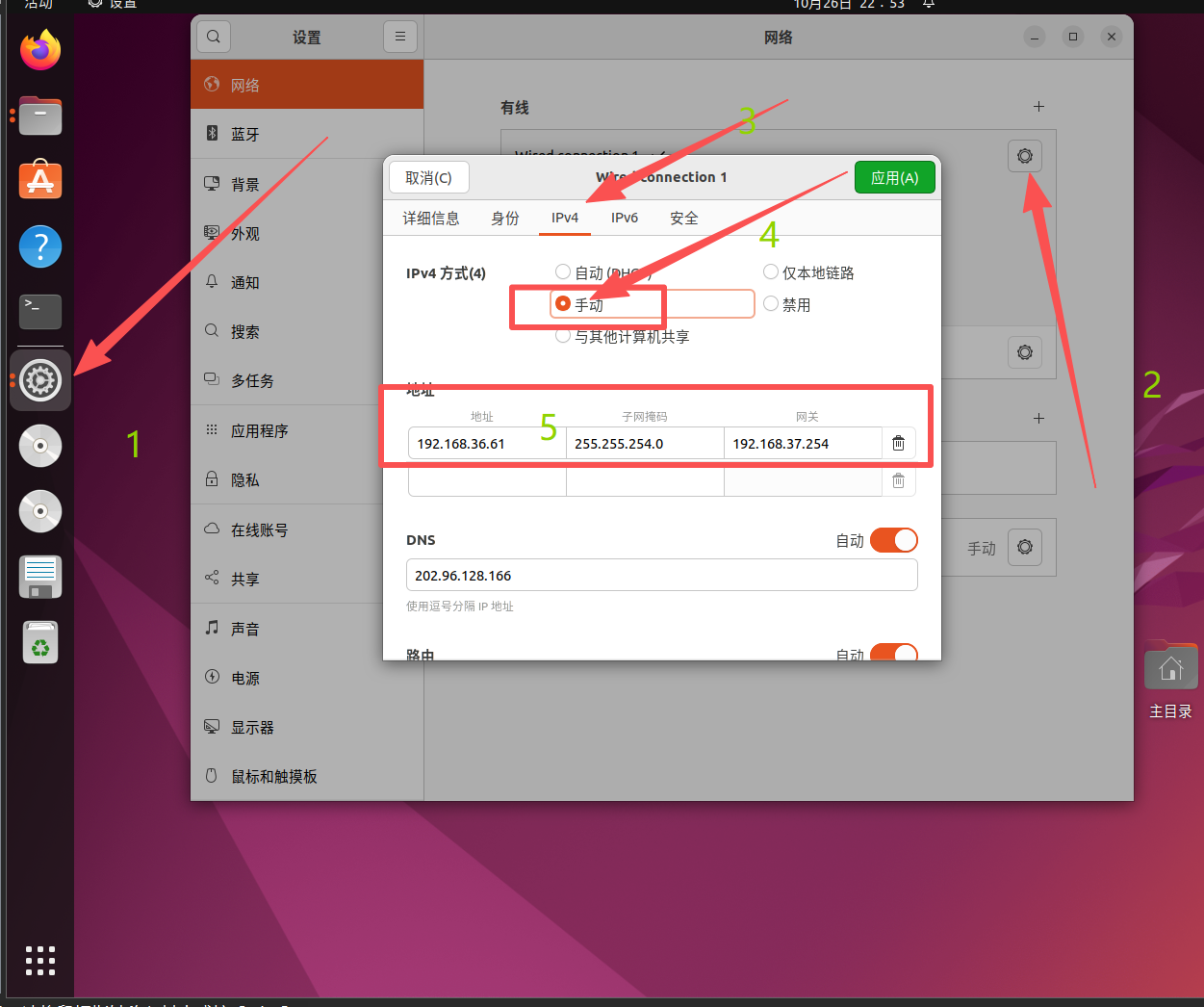This screenshot has height=1007, width=1204.
Task: Open the Files manager dock icon
Action: pyautogui.click(x=40, y=116)
